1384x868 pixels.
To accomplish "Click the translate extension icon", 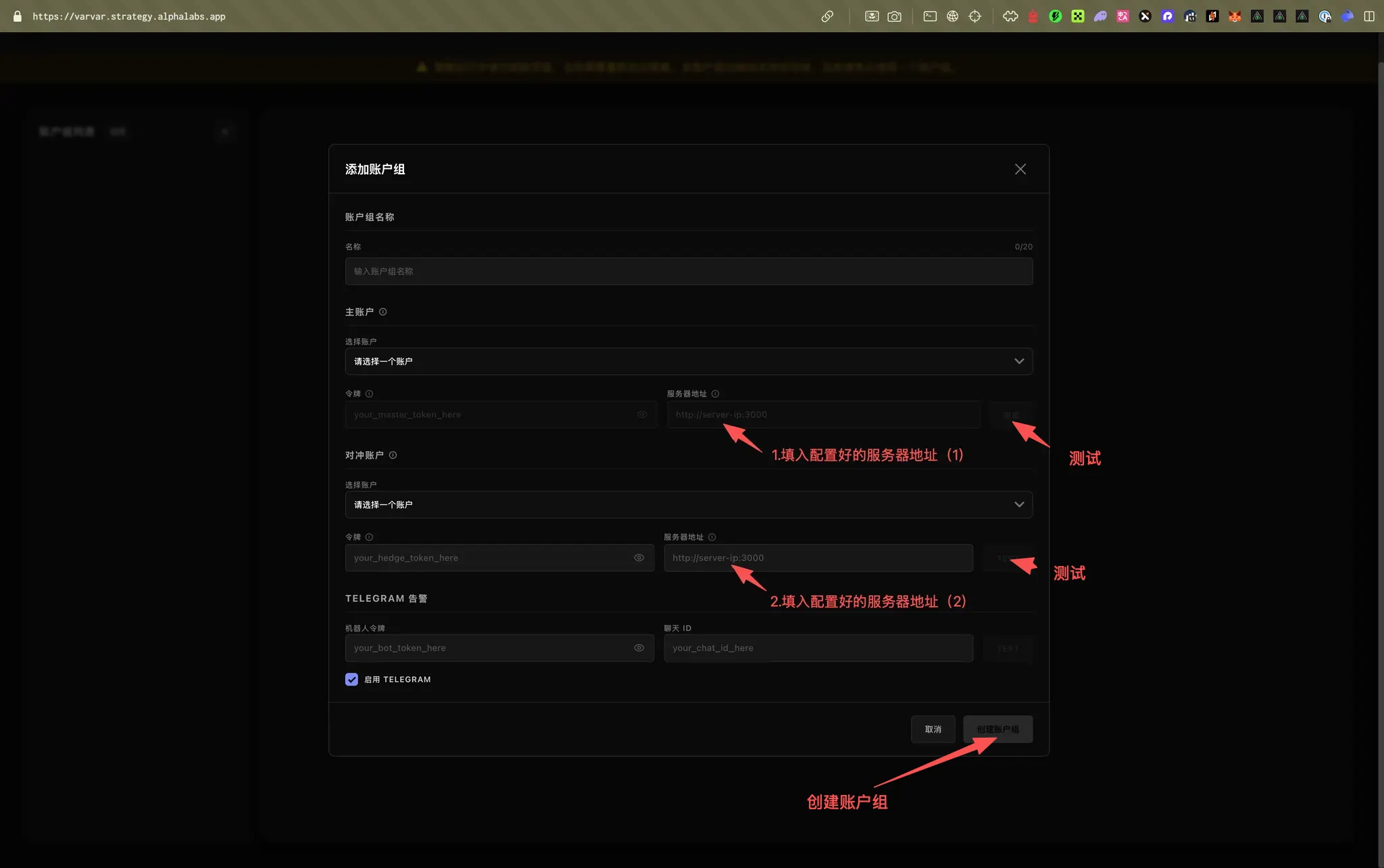I will (x=1122, y=16).
